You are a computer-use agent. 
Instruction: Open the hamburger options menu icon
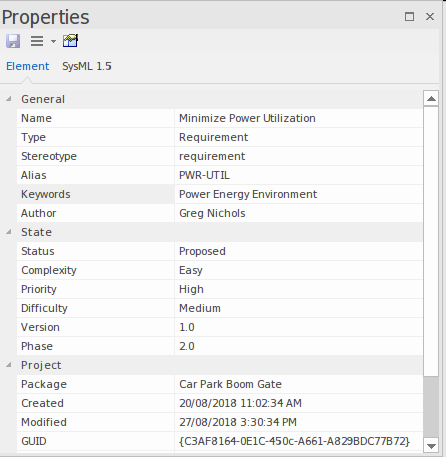[37, 41]
